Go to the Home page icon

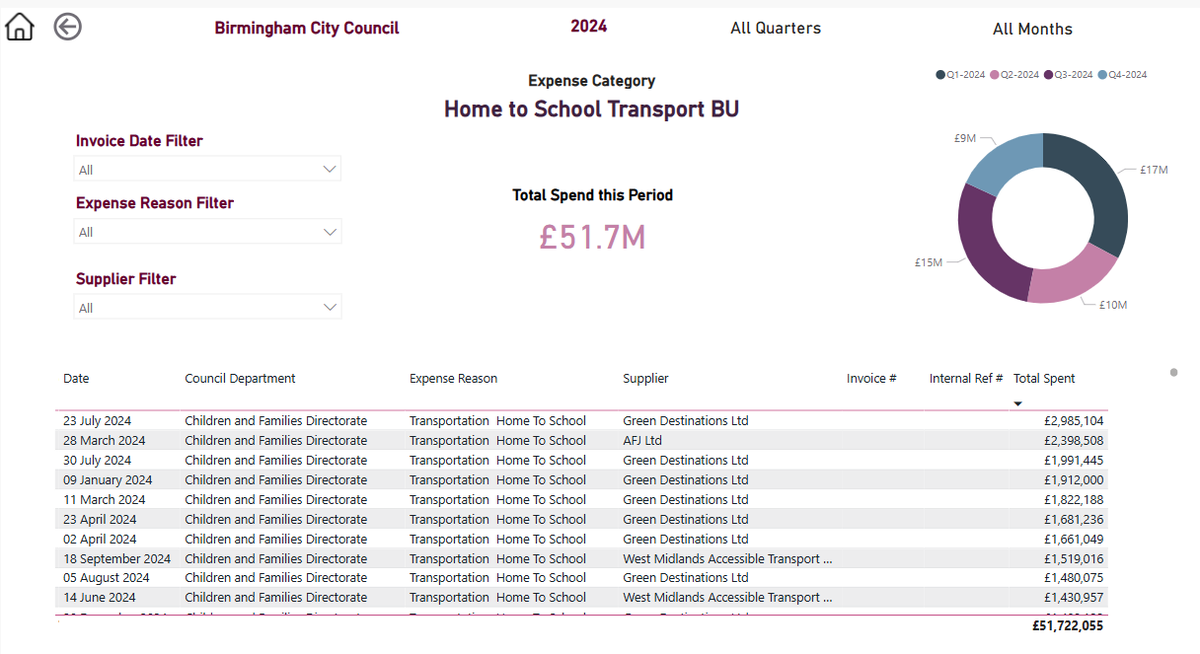tap(19, 27)
